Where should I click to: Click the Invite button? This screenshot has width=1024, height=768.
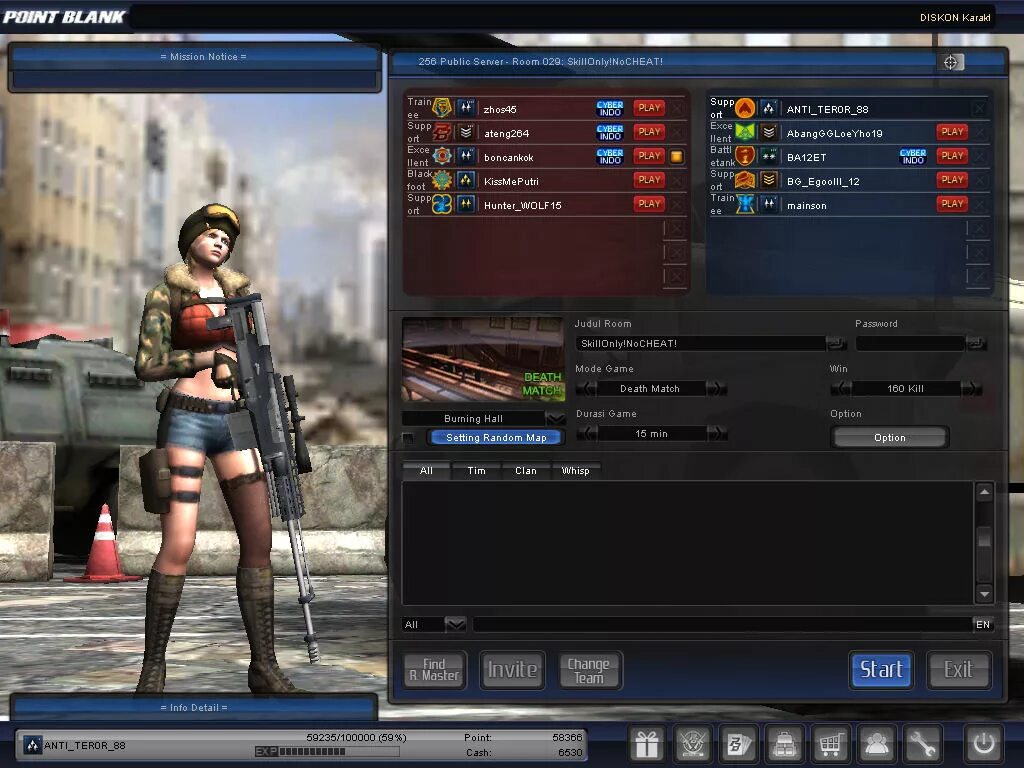513,669
